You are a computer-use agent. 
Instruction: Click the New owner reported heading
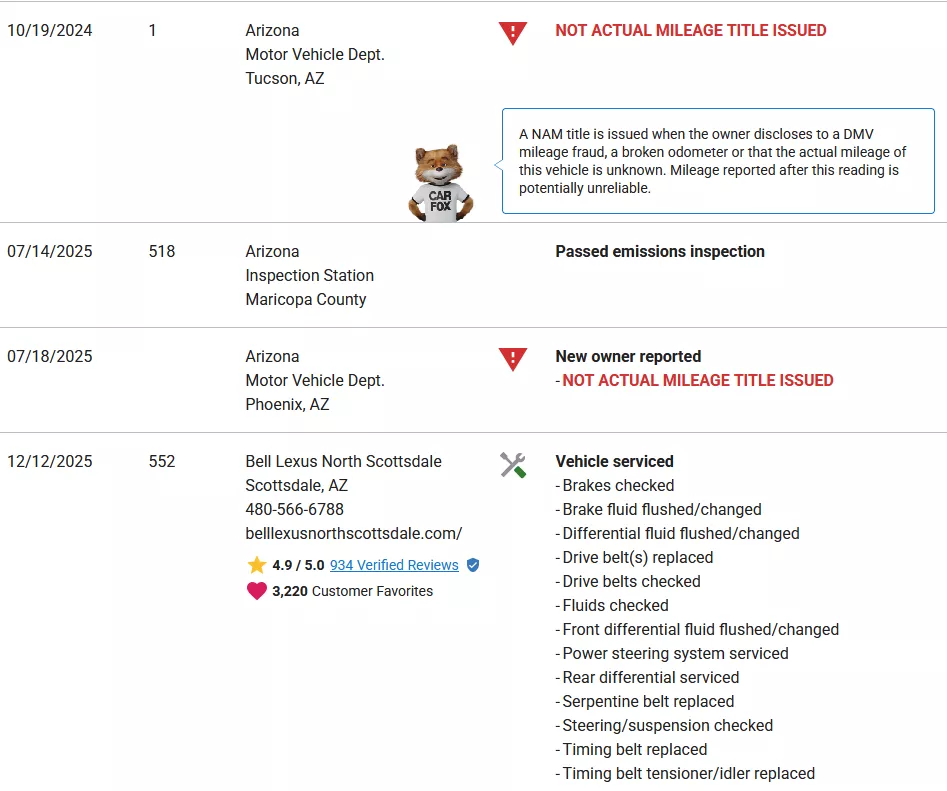pyautogui.click(x=628, y=356)
